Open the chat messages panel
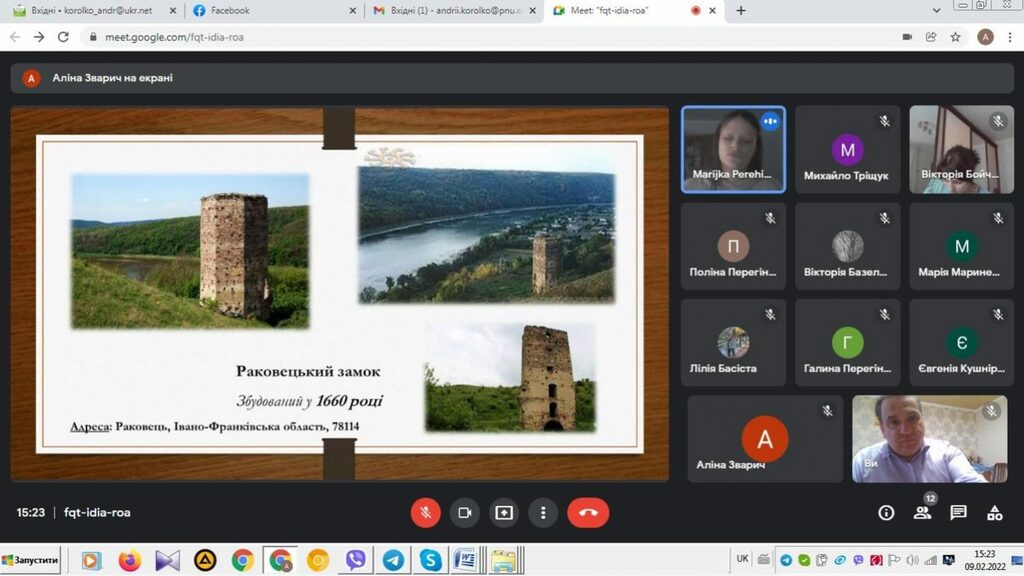Image resolution: width=1024 pixels, height=576 pixels. [958, 513]
